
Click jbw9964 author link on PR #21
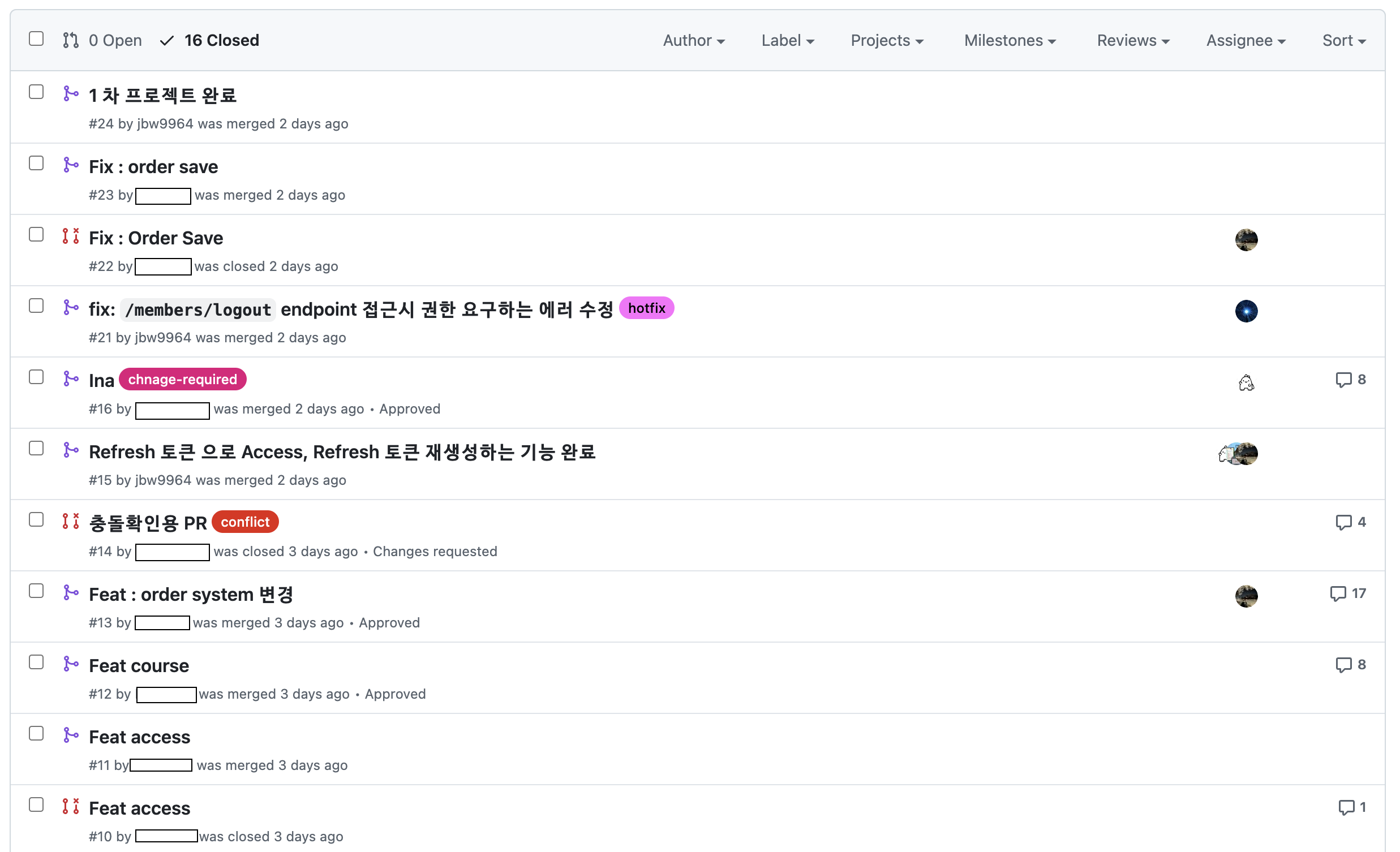pyautogui.click(x=163, y=338)
